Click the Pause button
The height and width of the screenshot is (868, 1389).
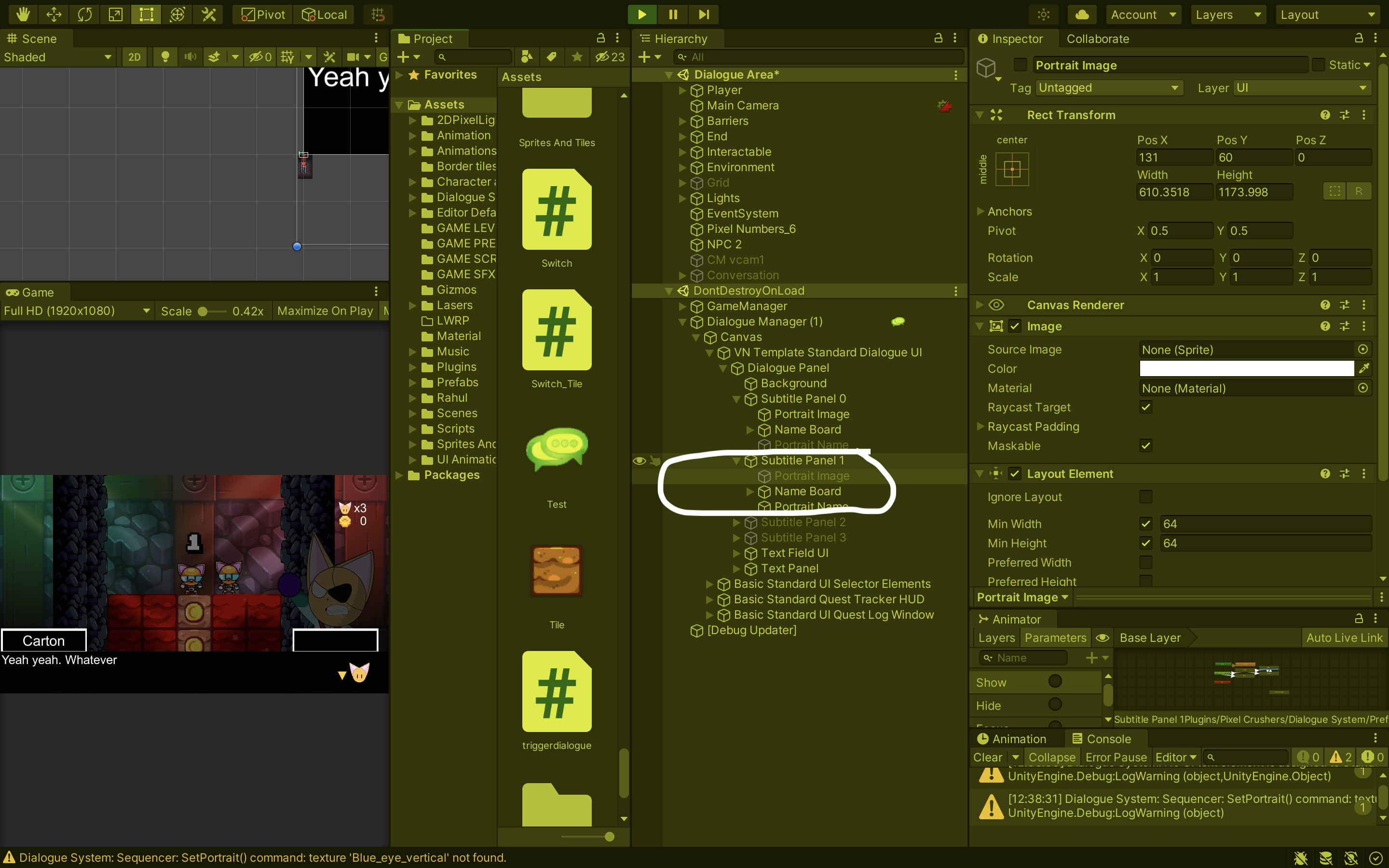pos(673,14)
